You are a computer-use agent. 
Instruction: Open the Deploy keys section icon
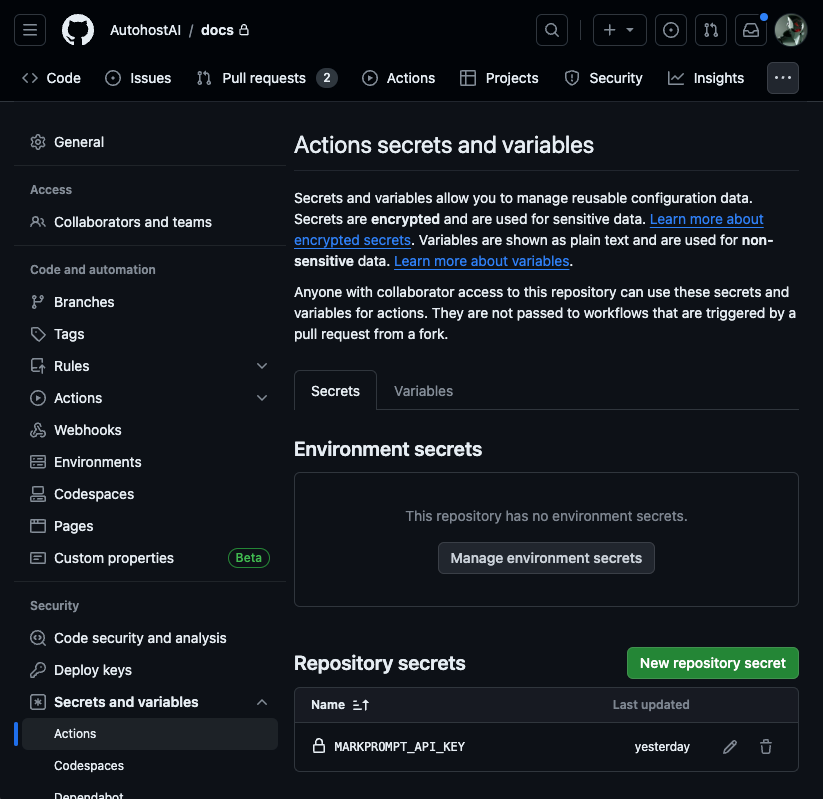point(37,669)
